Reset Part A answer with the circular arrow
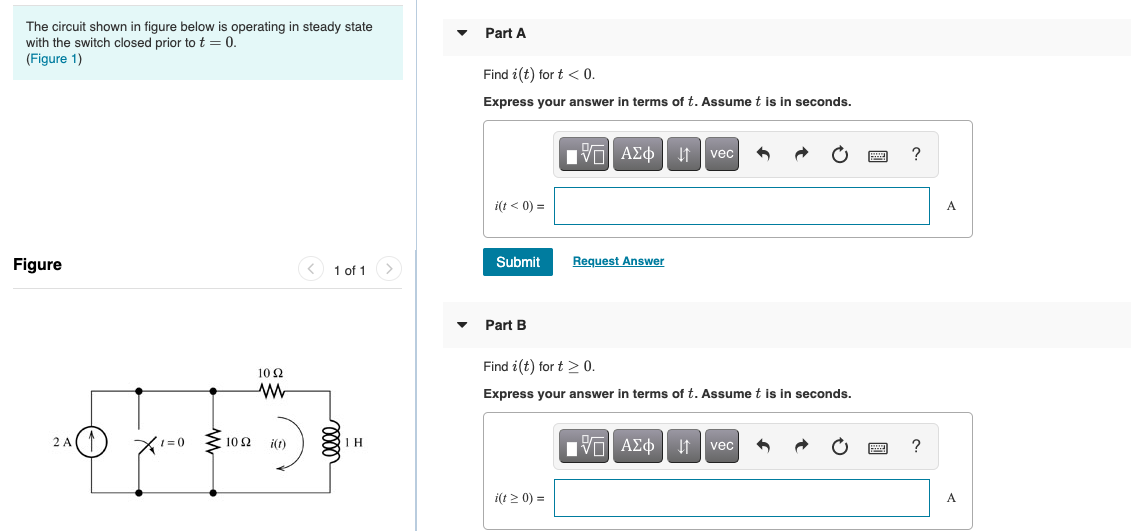The width and height of the screenshot is (1131, 531). 840,154
